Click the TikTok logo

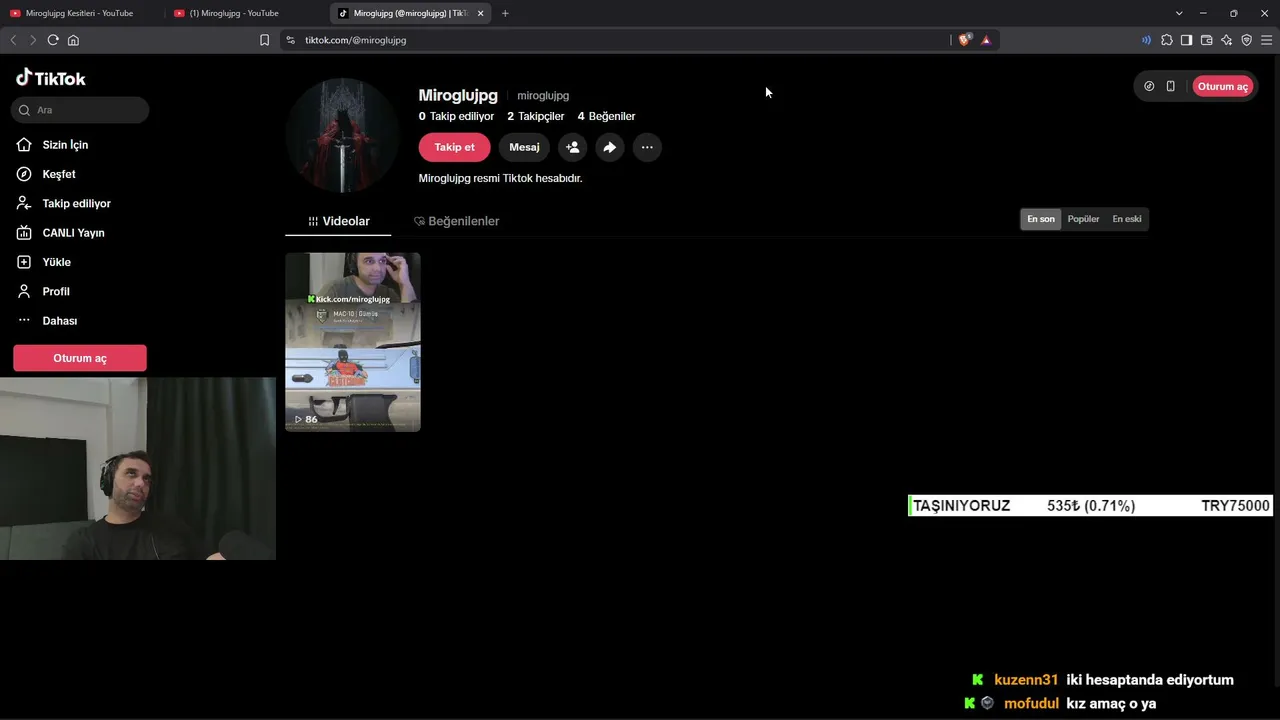click(x=51, y=78)
